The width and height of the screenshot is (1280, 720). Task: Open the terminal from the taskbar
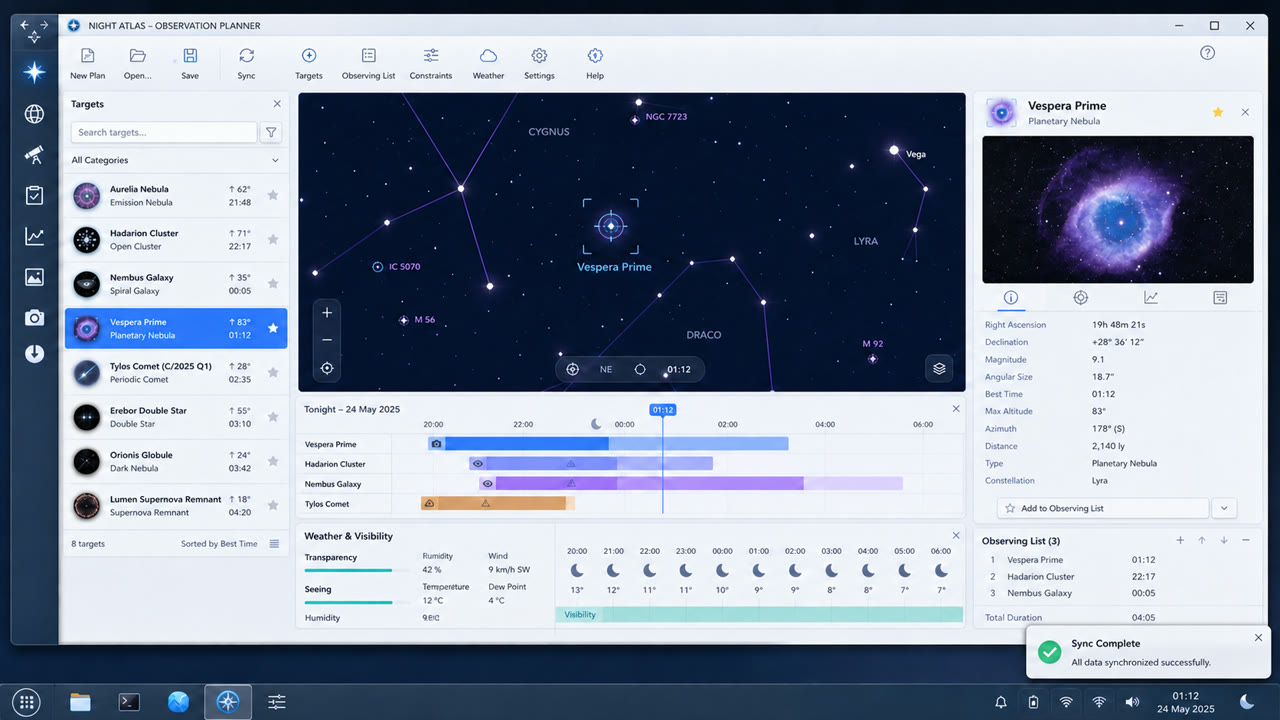129,702
